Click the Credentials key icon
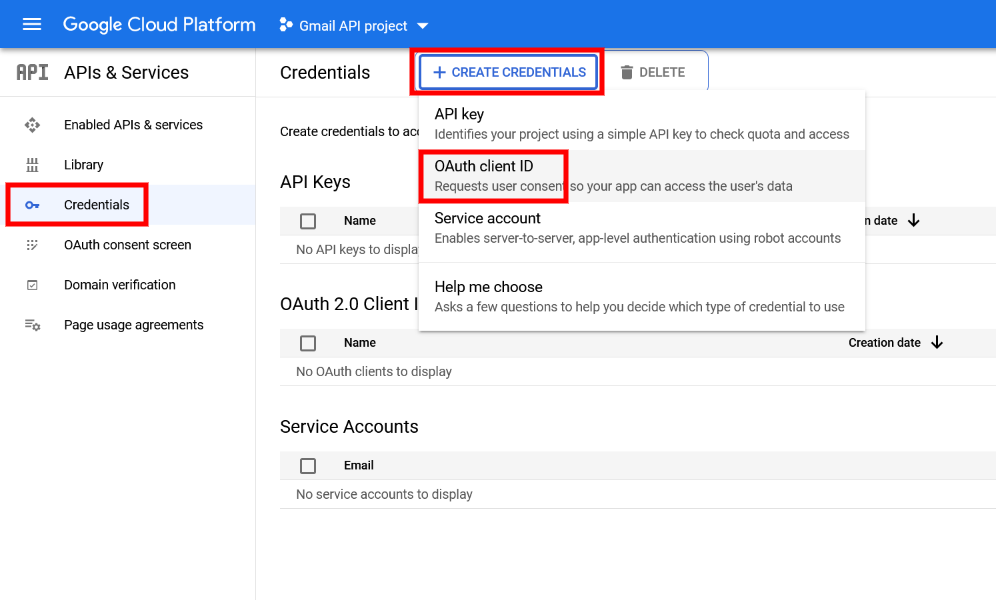The height and width of the screenshot is (600, 996). [x=32, y=205]
